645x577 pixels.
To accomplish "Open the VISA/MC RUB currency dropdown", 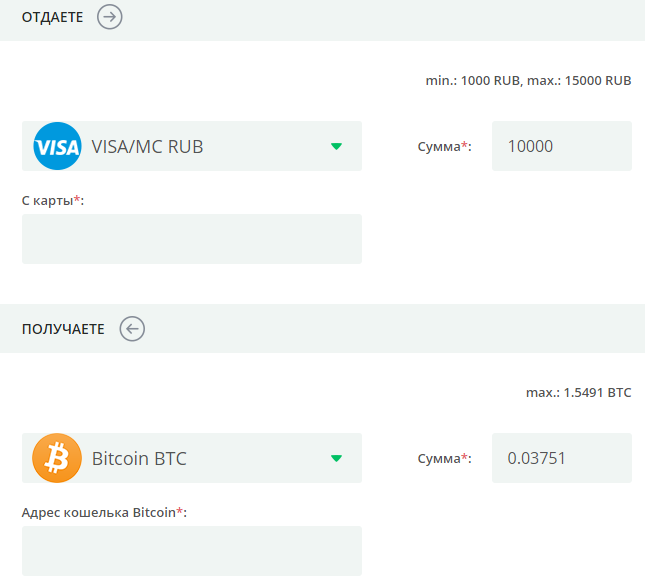I will (x=190, y=147).
